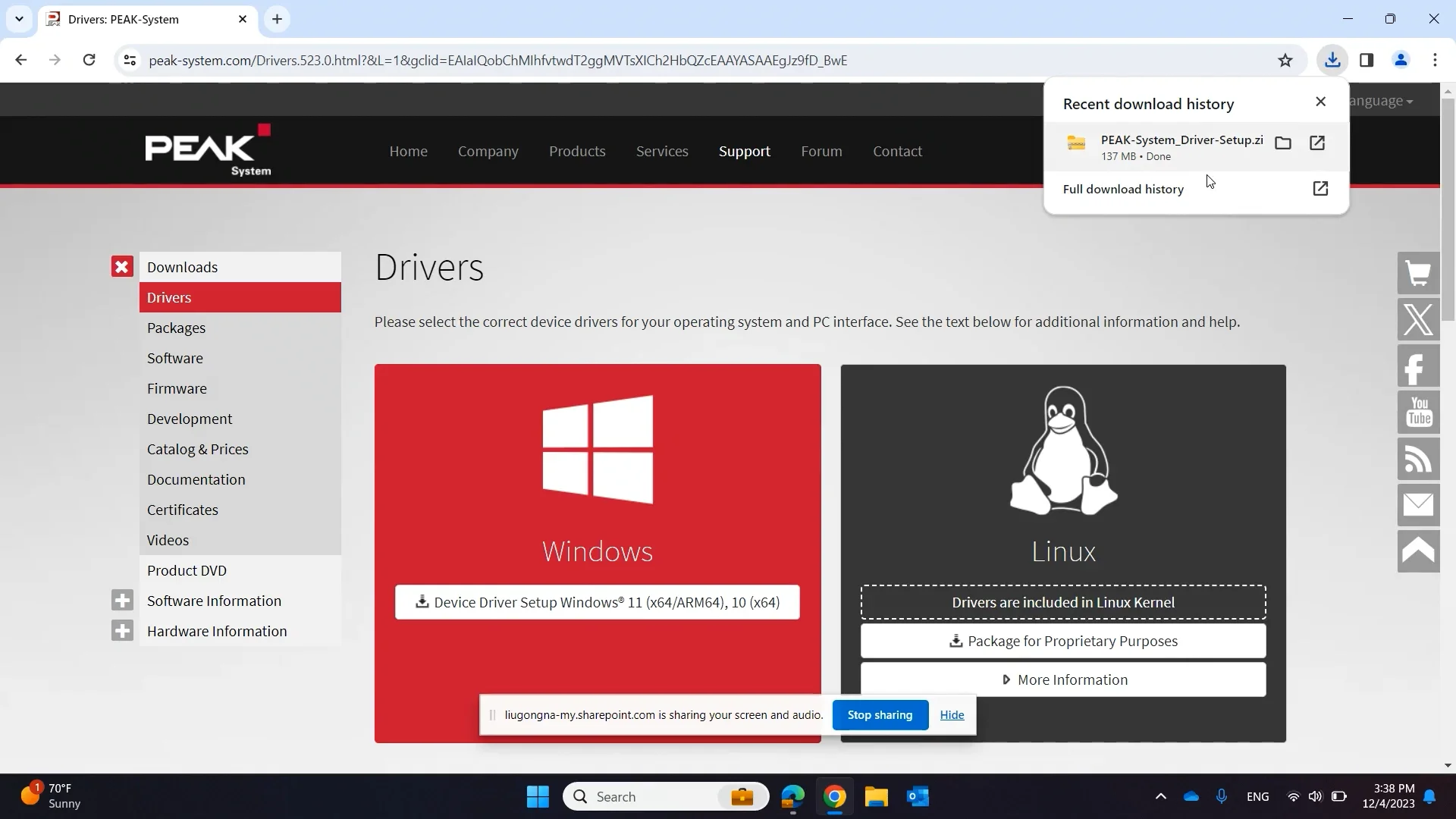Expand More Information under Linux
Image resolution: width=1456 pixels, height=819 pixels.
pos(1063,680)
